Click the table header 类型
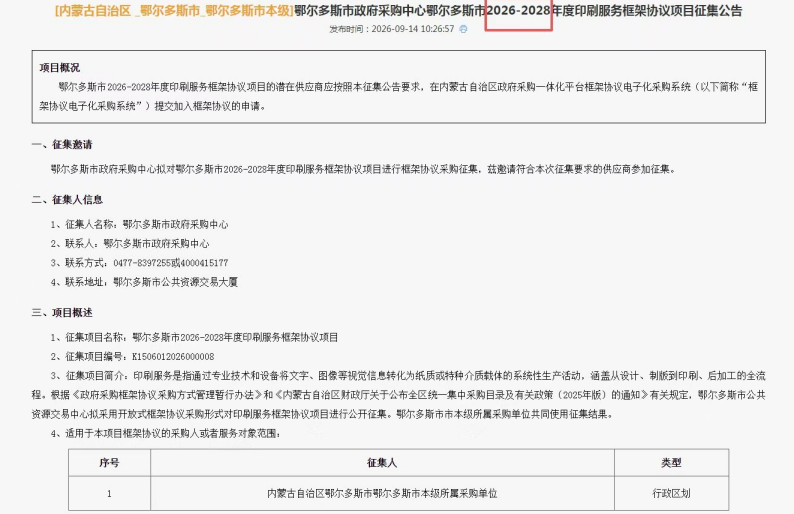794x514 pixels. coord(671,463)
